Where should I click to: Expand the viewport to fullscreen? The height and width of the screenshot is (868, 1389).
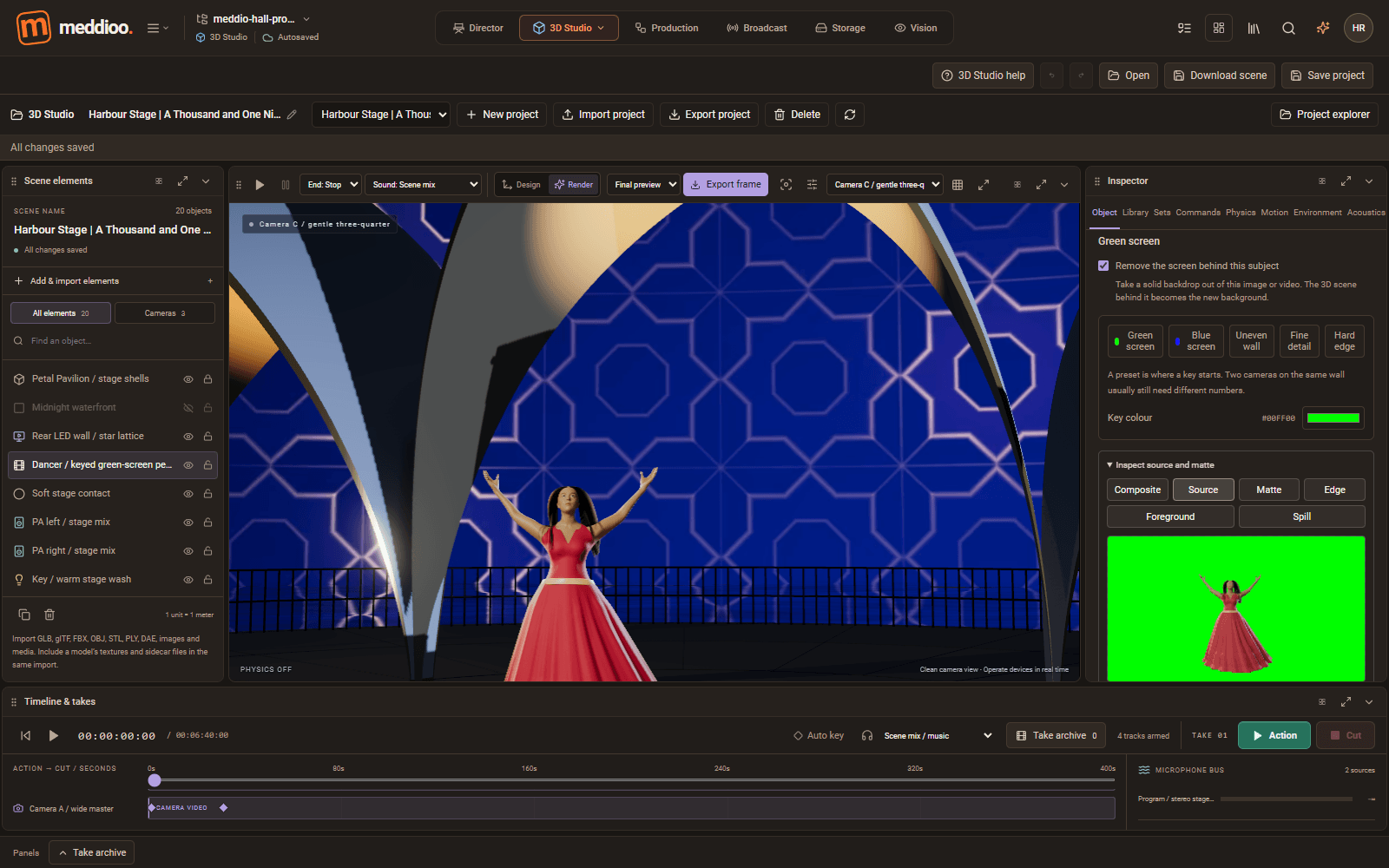coord(984,185)
